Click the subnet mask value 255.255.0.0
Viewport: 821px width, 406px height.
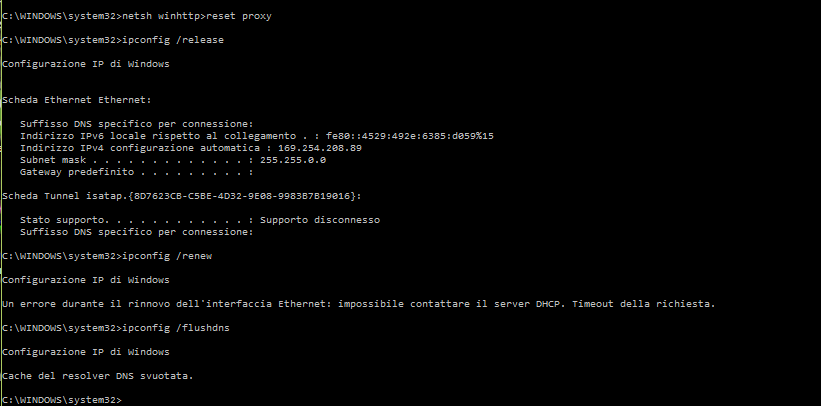point(293,160)
